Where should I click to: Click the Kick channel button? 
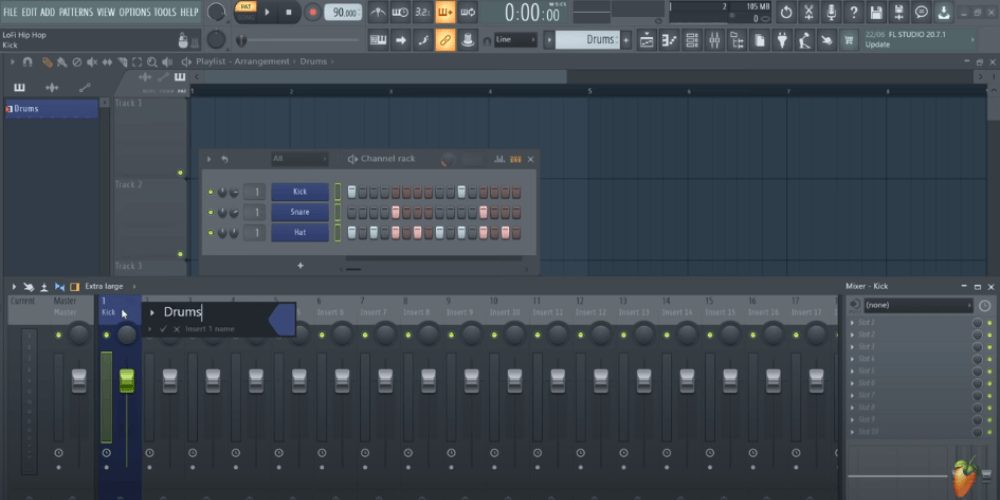pyautogui.click(x=300, y=192)
